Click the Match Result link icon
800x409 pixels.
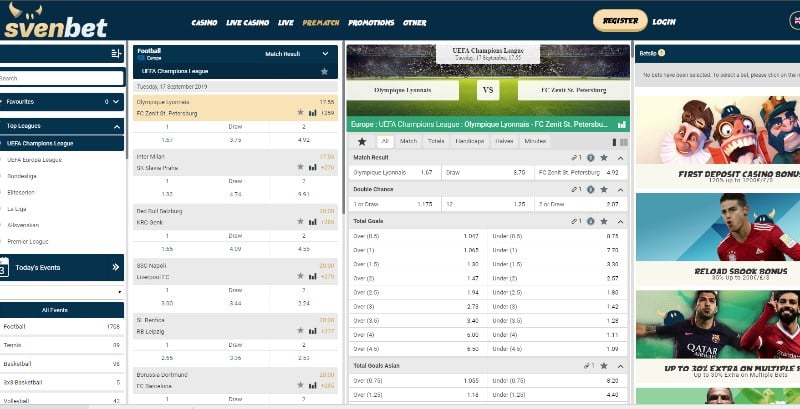pyautogui.click(x=576, y=158)
